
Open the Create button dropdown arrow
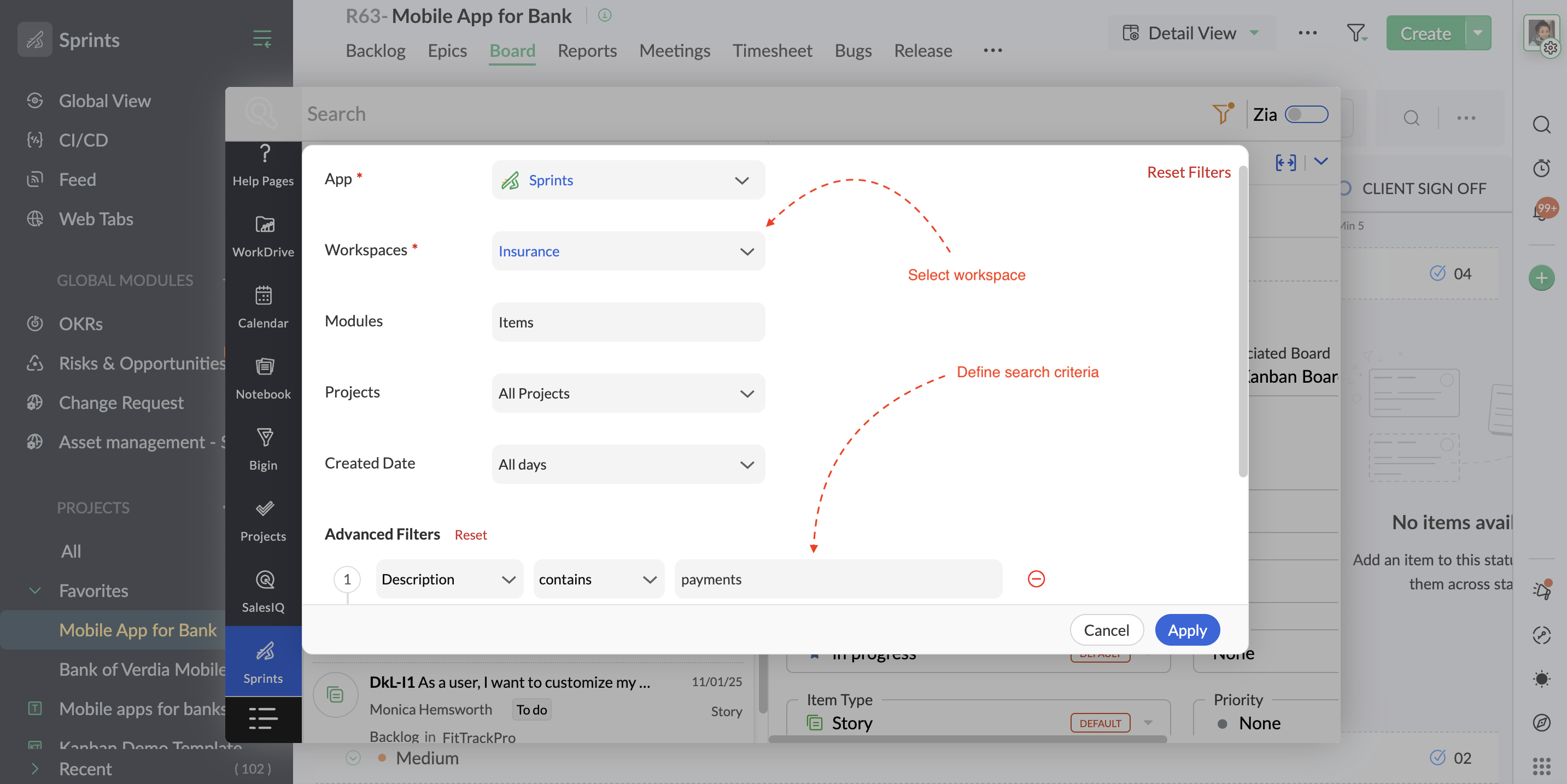coord(1479,33)
